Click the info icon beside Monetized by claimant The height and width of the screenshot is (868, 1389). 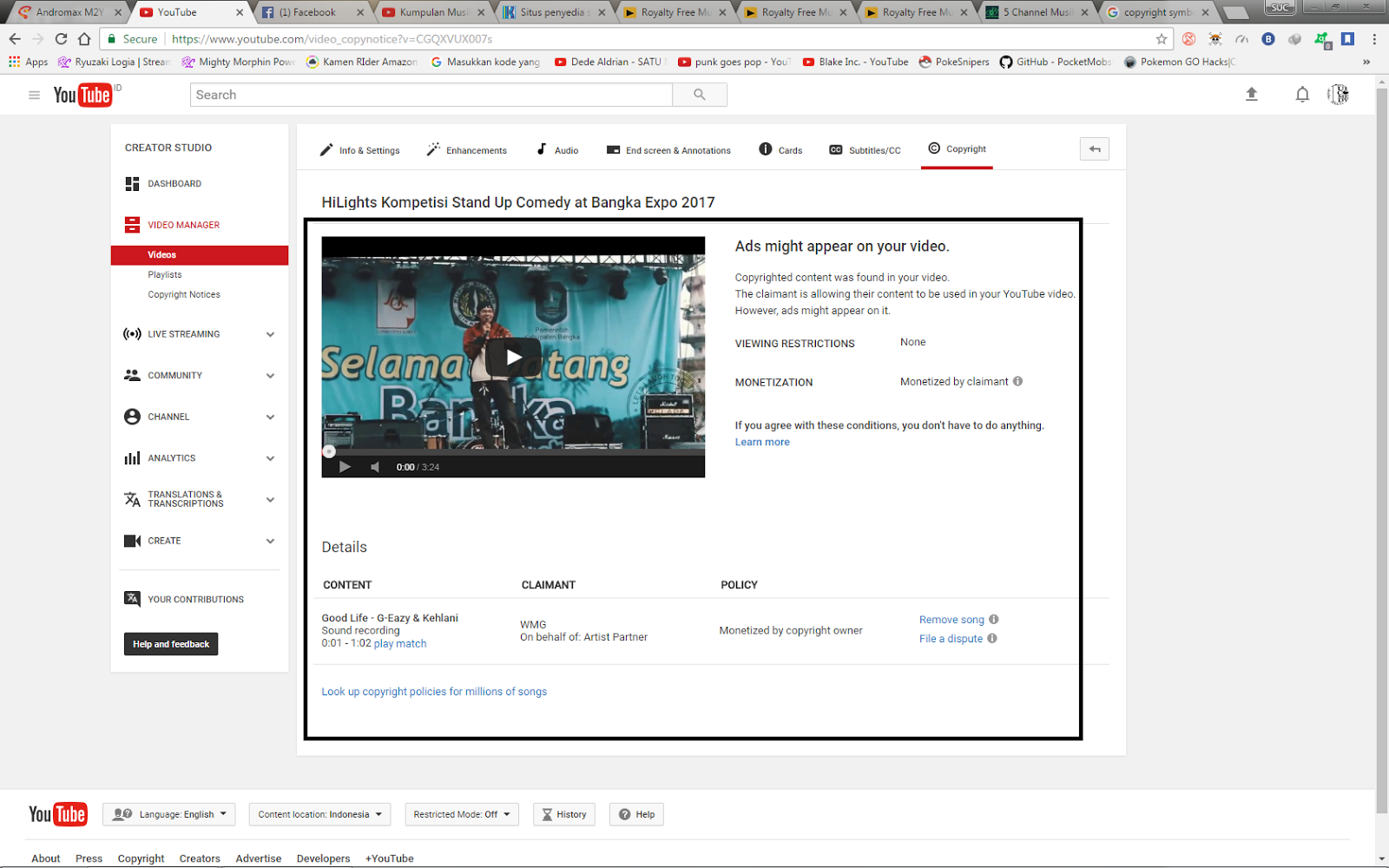(1018, 381)
